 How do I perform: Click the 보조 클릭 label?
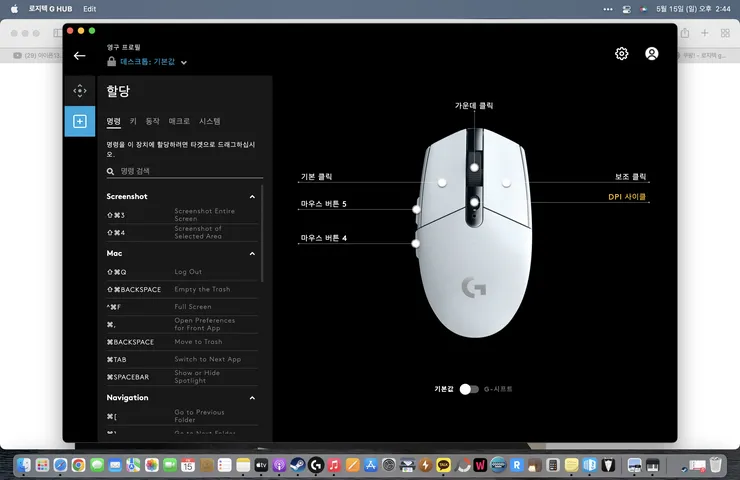click(630, 177)
